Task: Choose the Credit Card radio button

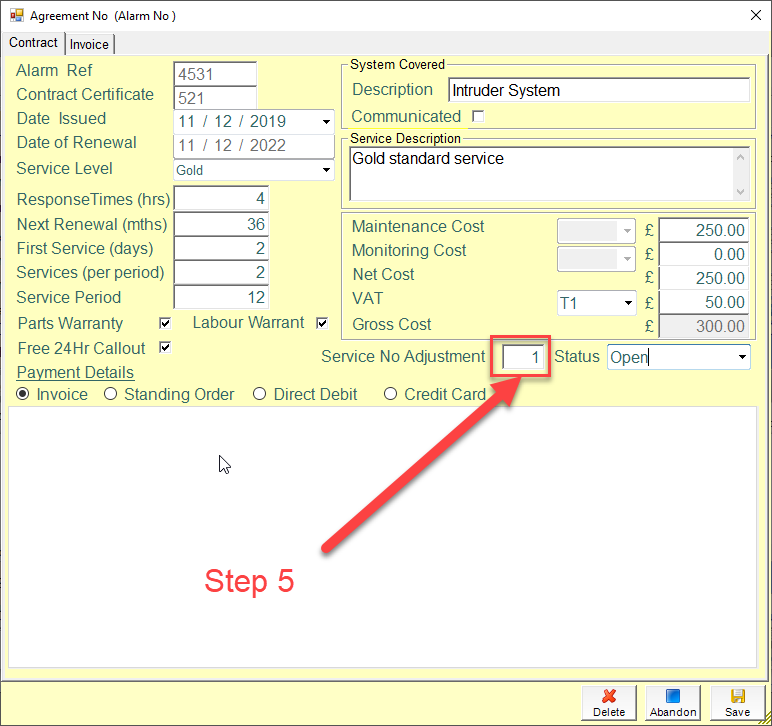Action: [390, 394]
